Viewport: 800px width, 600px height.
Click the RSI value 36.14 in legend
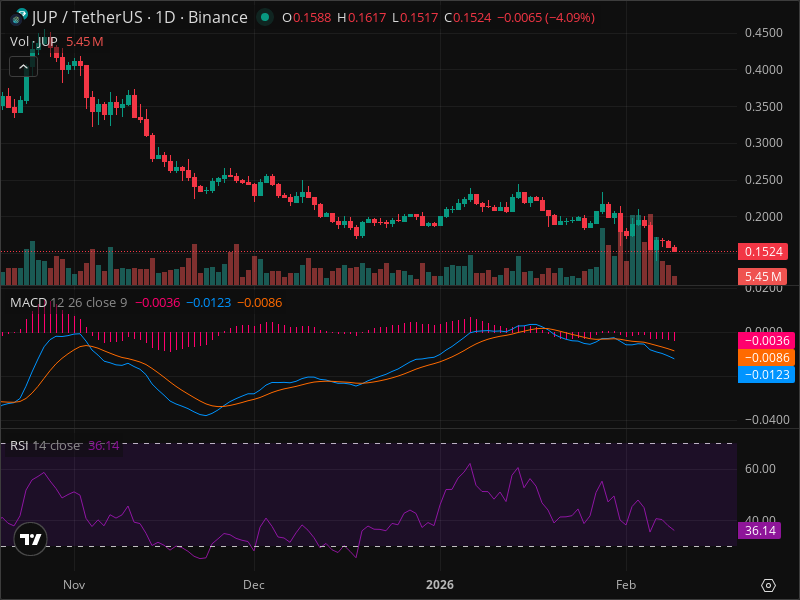tap(104, 446)
